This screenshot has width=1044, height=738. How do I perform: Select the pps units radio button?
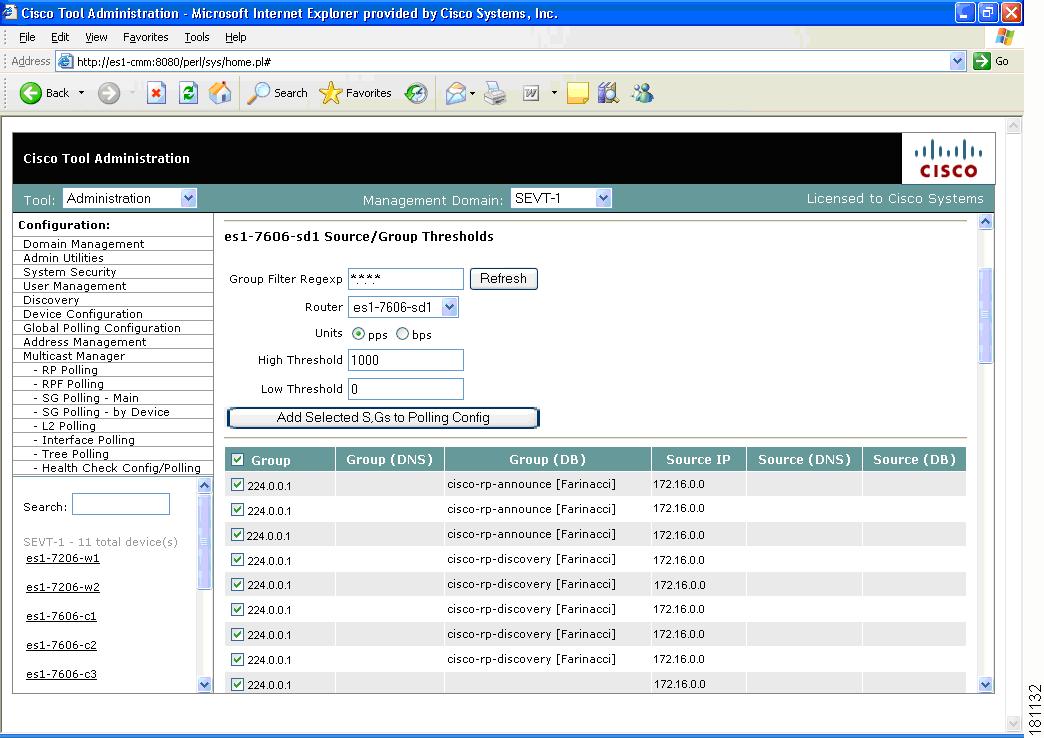(x=358, y=334)
